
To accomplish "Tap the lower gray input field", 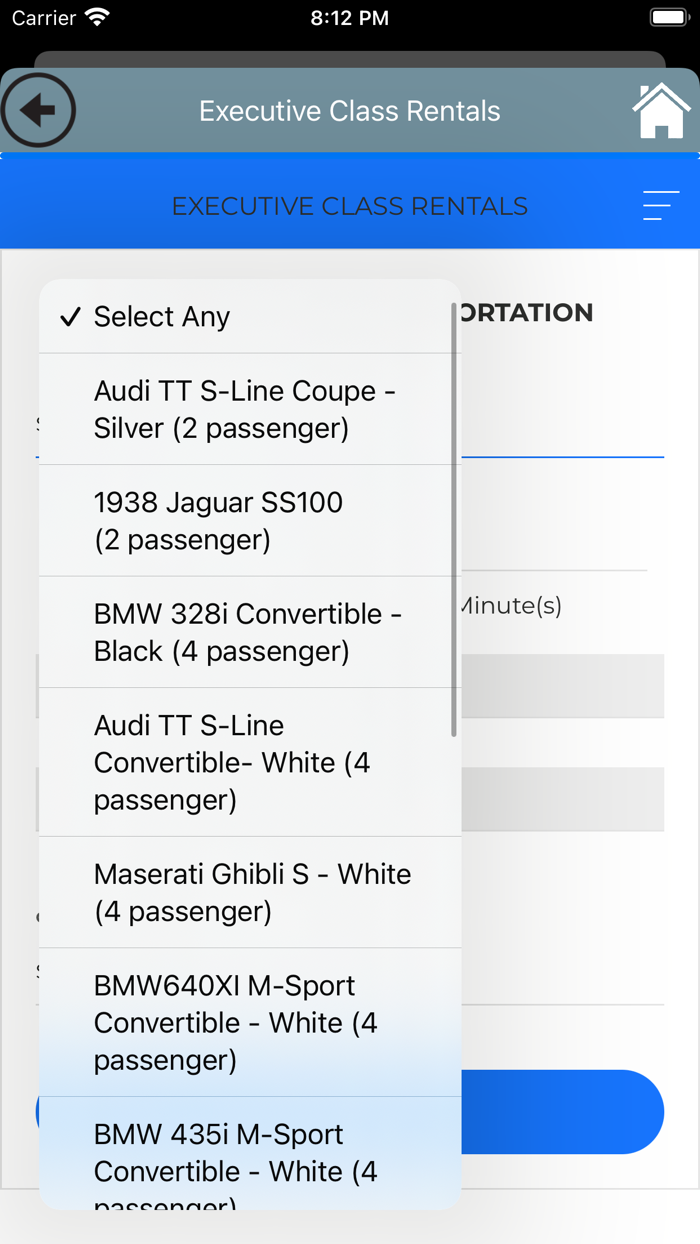I will [x=560, y=799].
